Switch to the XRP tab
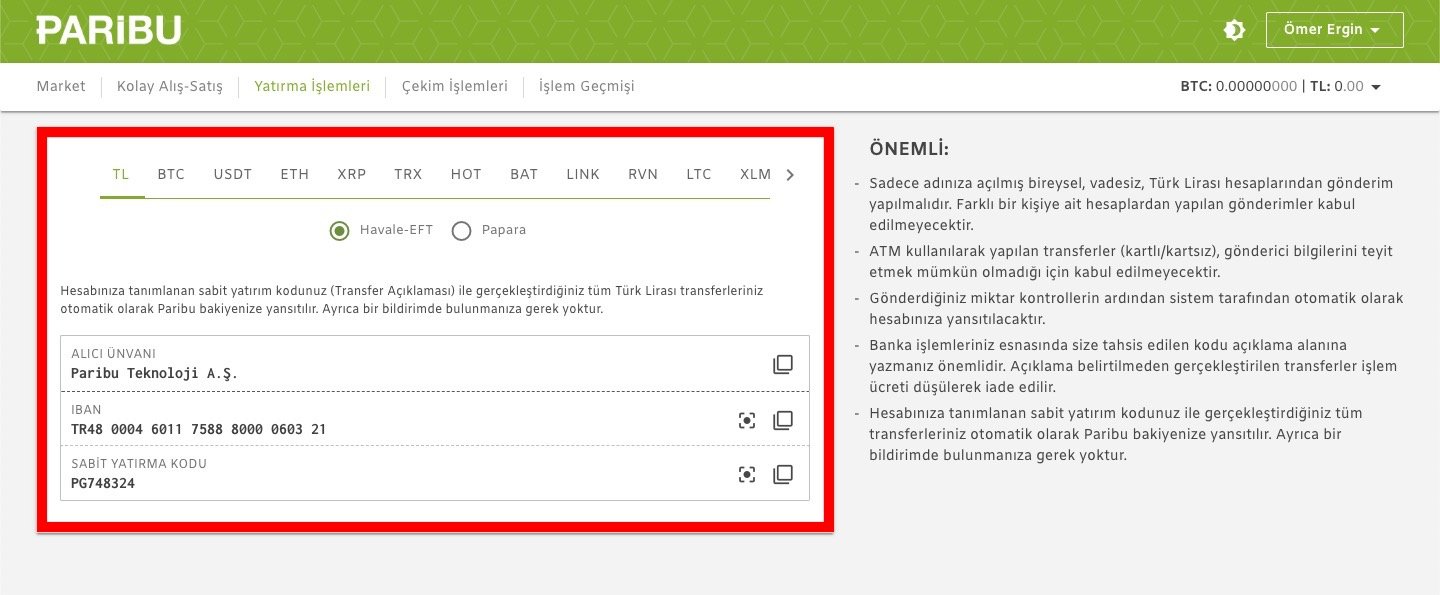 pos(352,174)
